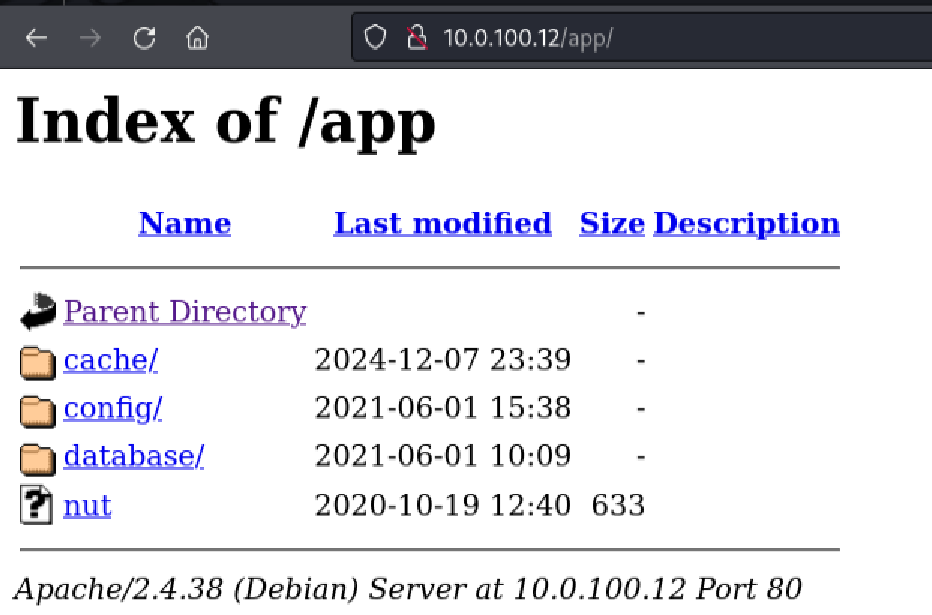Click the database folder icon
Viewport: 932px width, 615px height.
coord(38,458)
